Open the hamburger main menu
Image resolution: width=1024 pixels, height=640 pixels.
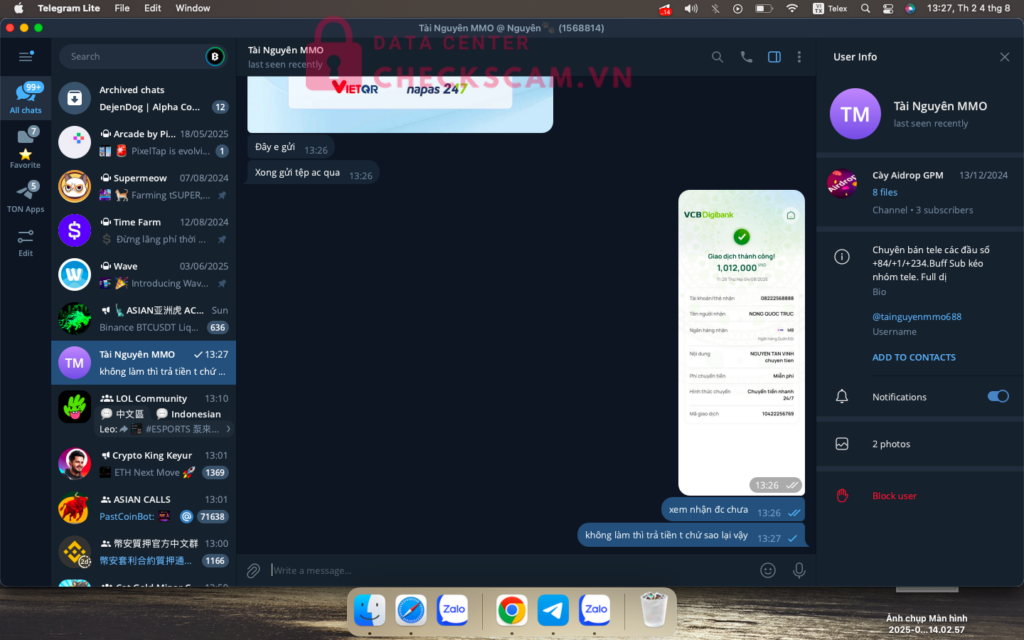[x=25, y=56]
